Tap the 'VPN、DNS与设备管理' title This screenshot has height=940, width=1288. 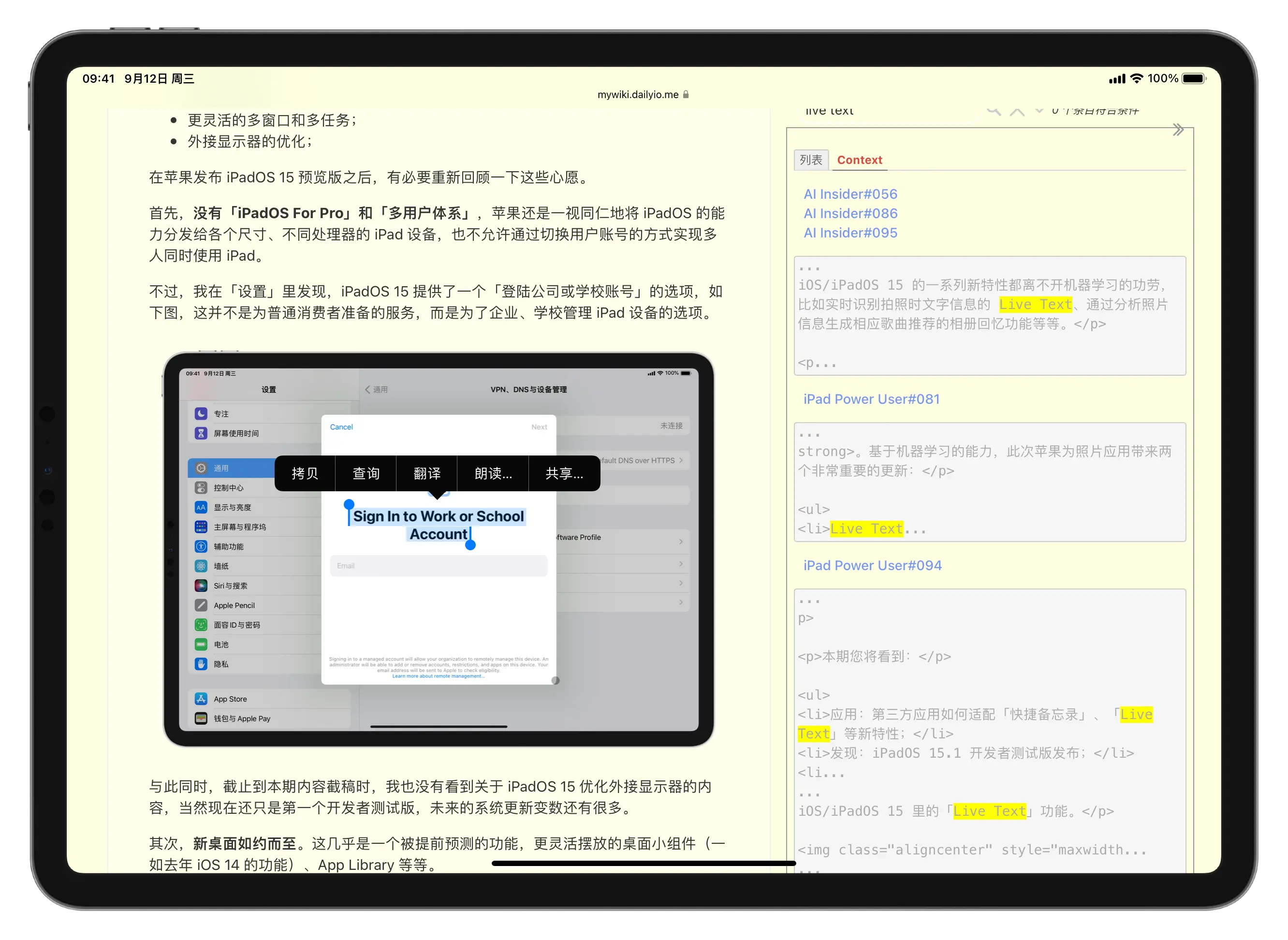pyautogui.click(x=528, y=390)
